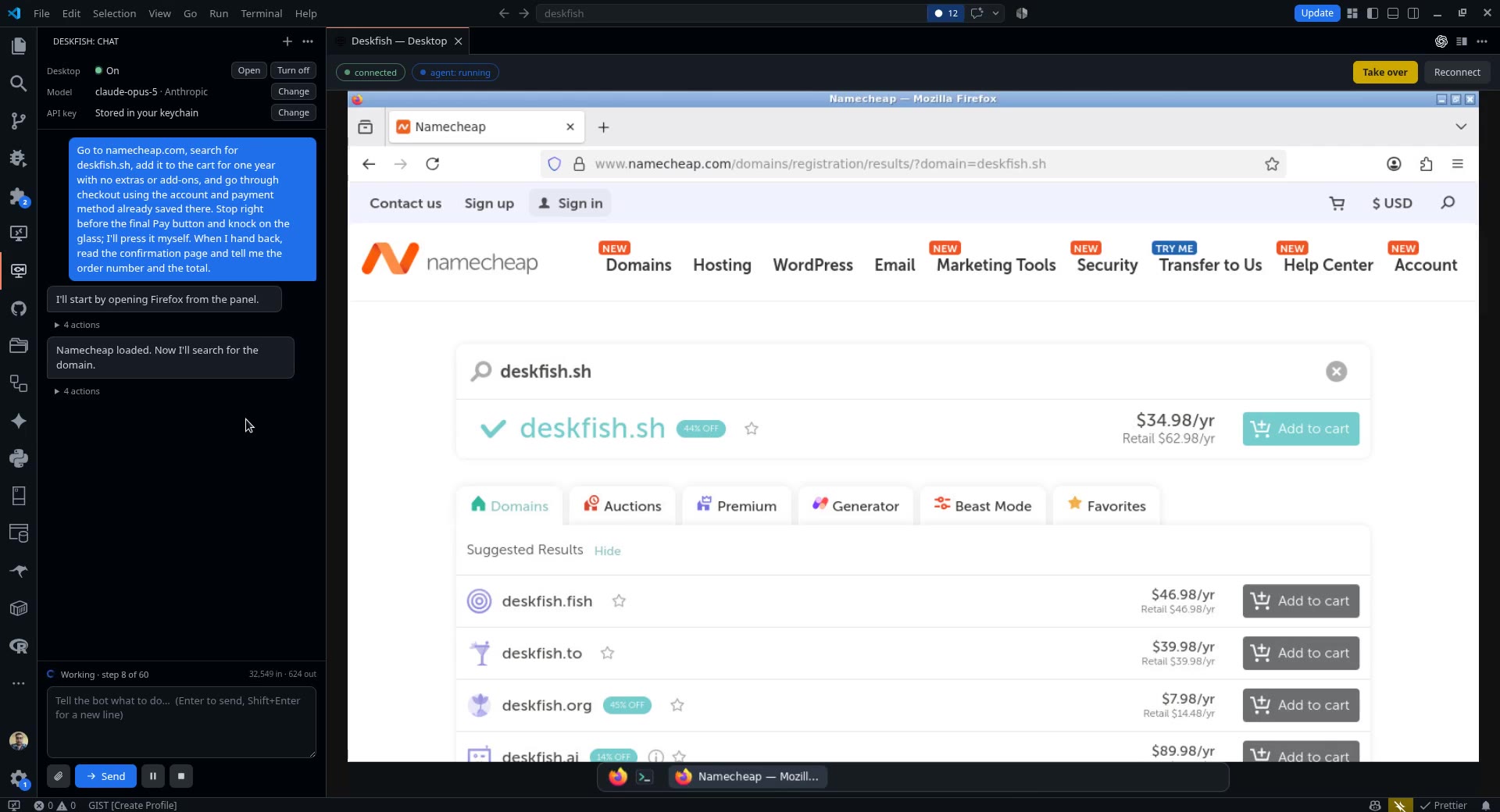Turn off the Desktop
The image size is (1500, 812).
pyautogui.click(x=293, y=70)
